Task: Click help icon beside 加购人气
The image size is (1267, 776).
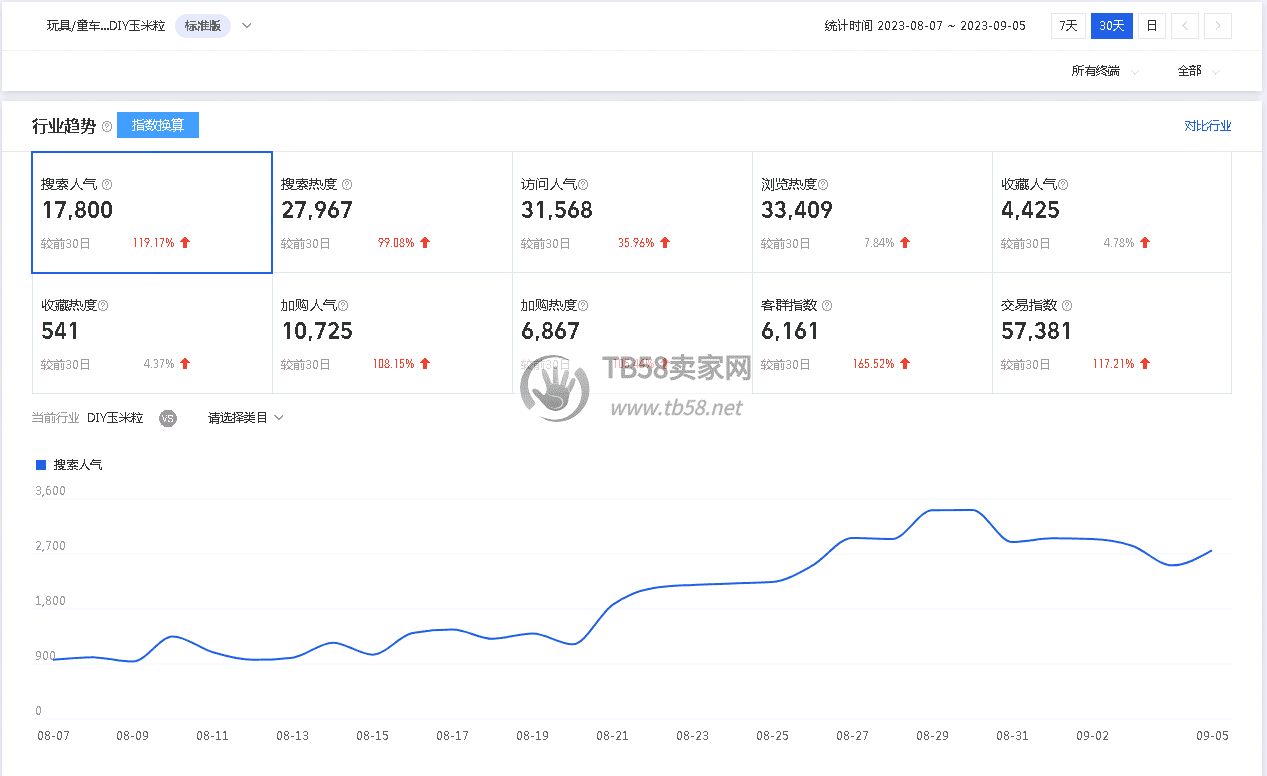Action: [343, 306]
